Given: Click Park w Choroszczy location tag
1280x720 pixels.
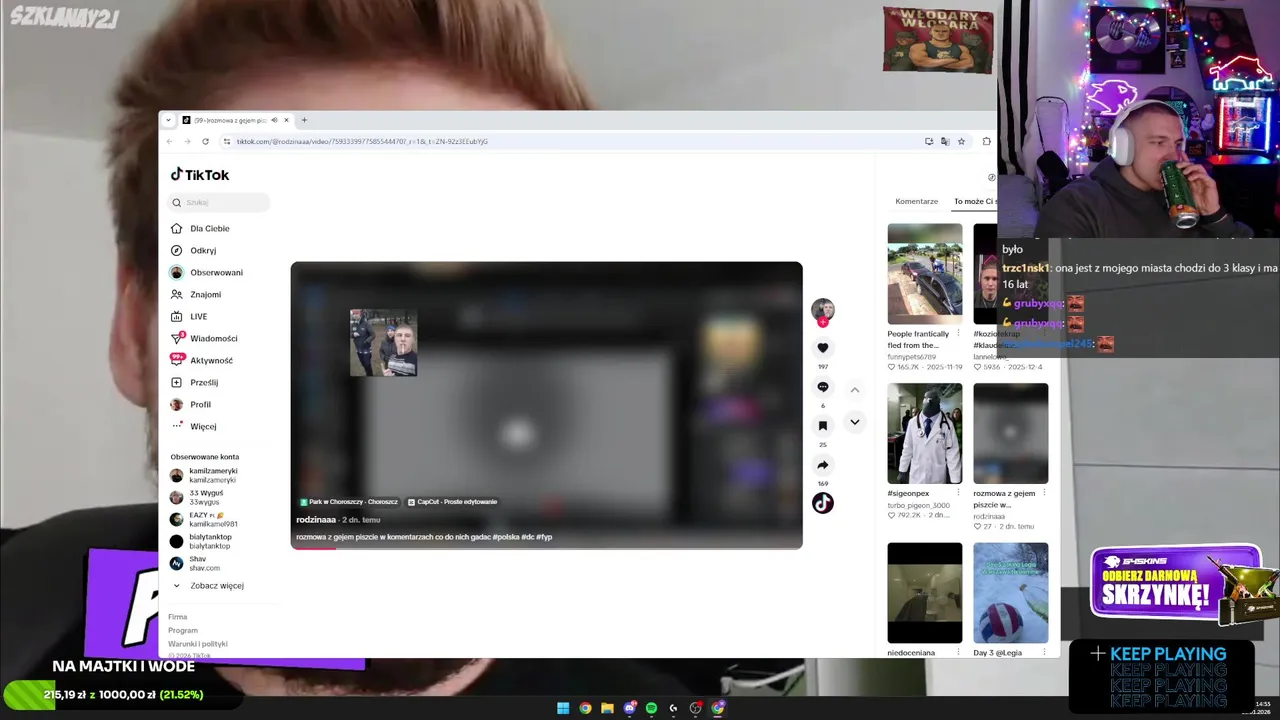Looking at the screenshot, I should click(x=348, y=502).
